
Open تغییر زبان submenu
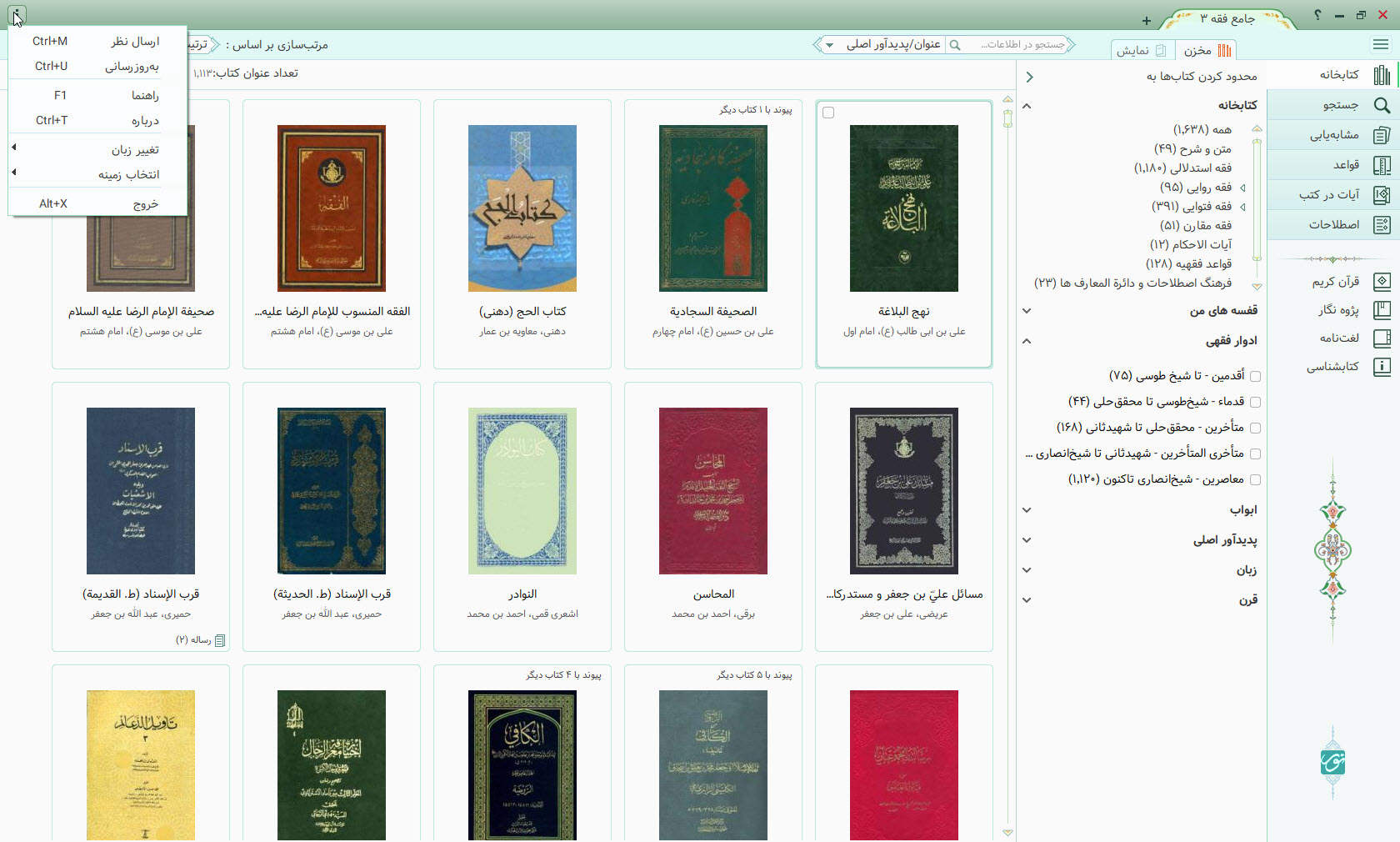(97, 149)
